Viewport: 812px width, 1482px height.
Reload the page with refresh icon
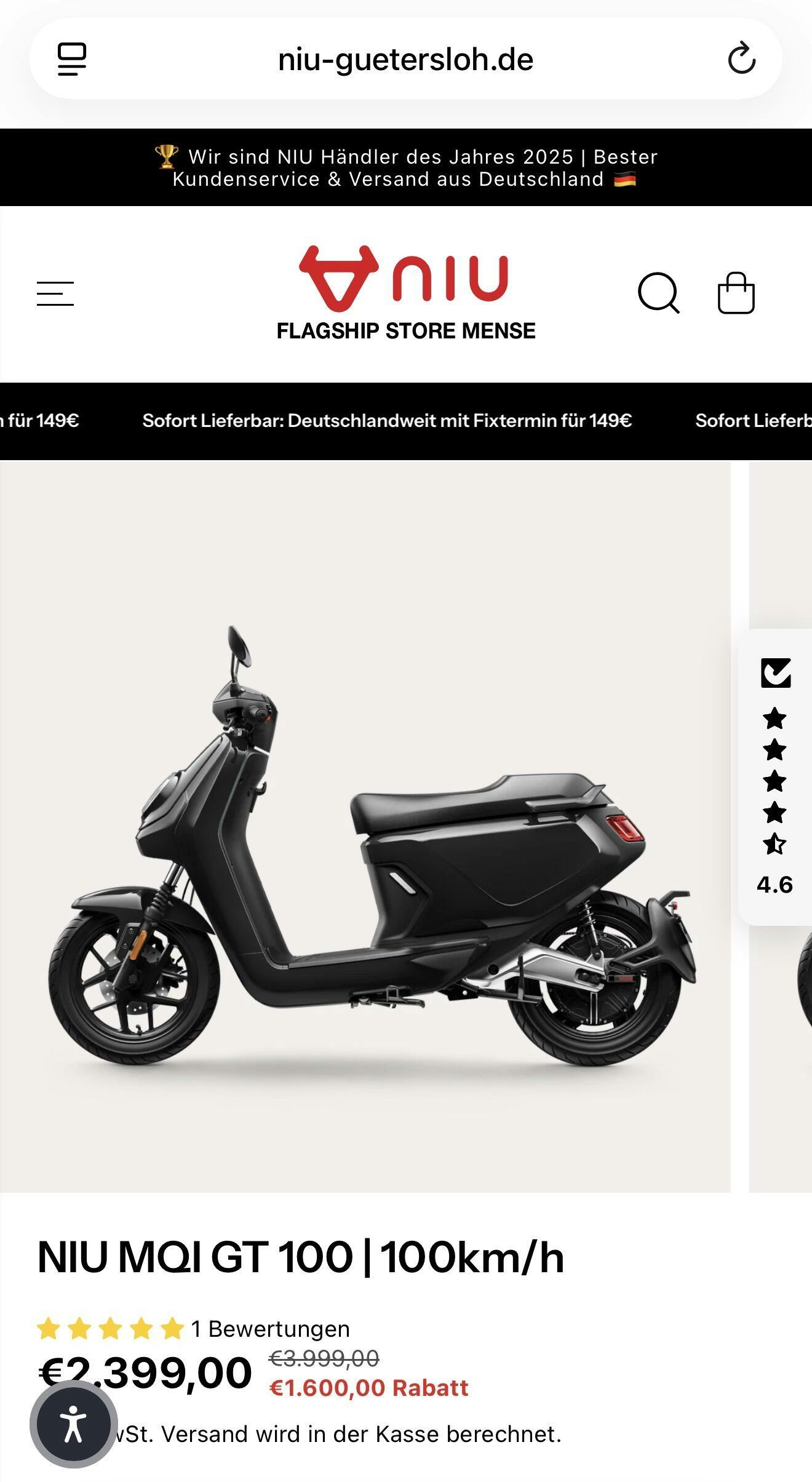(x=741, y=59)
